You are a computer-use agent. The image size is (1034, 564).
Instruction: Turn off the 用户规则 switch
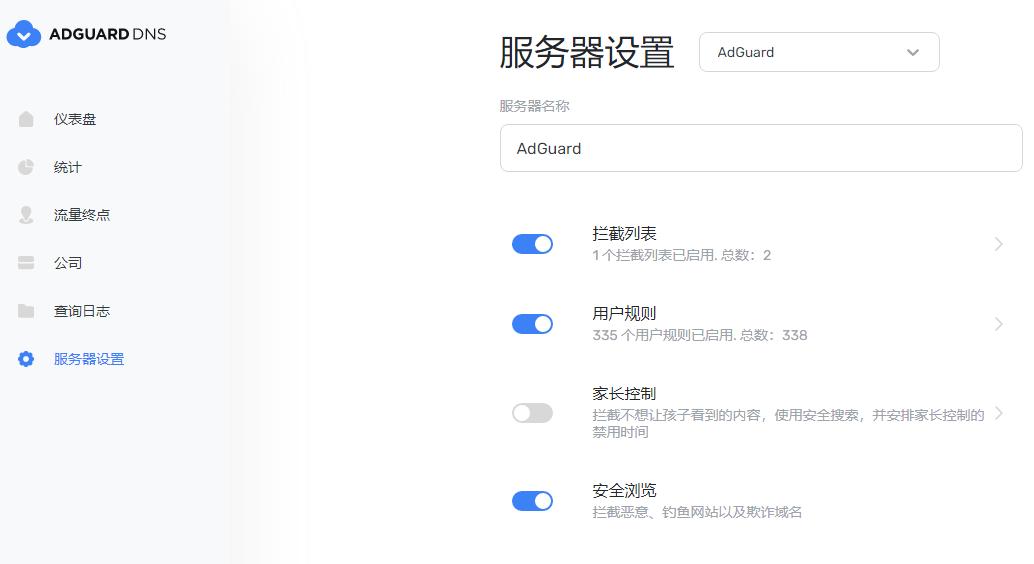tap(532, 324)
